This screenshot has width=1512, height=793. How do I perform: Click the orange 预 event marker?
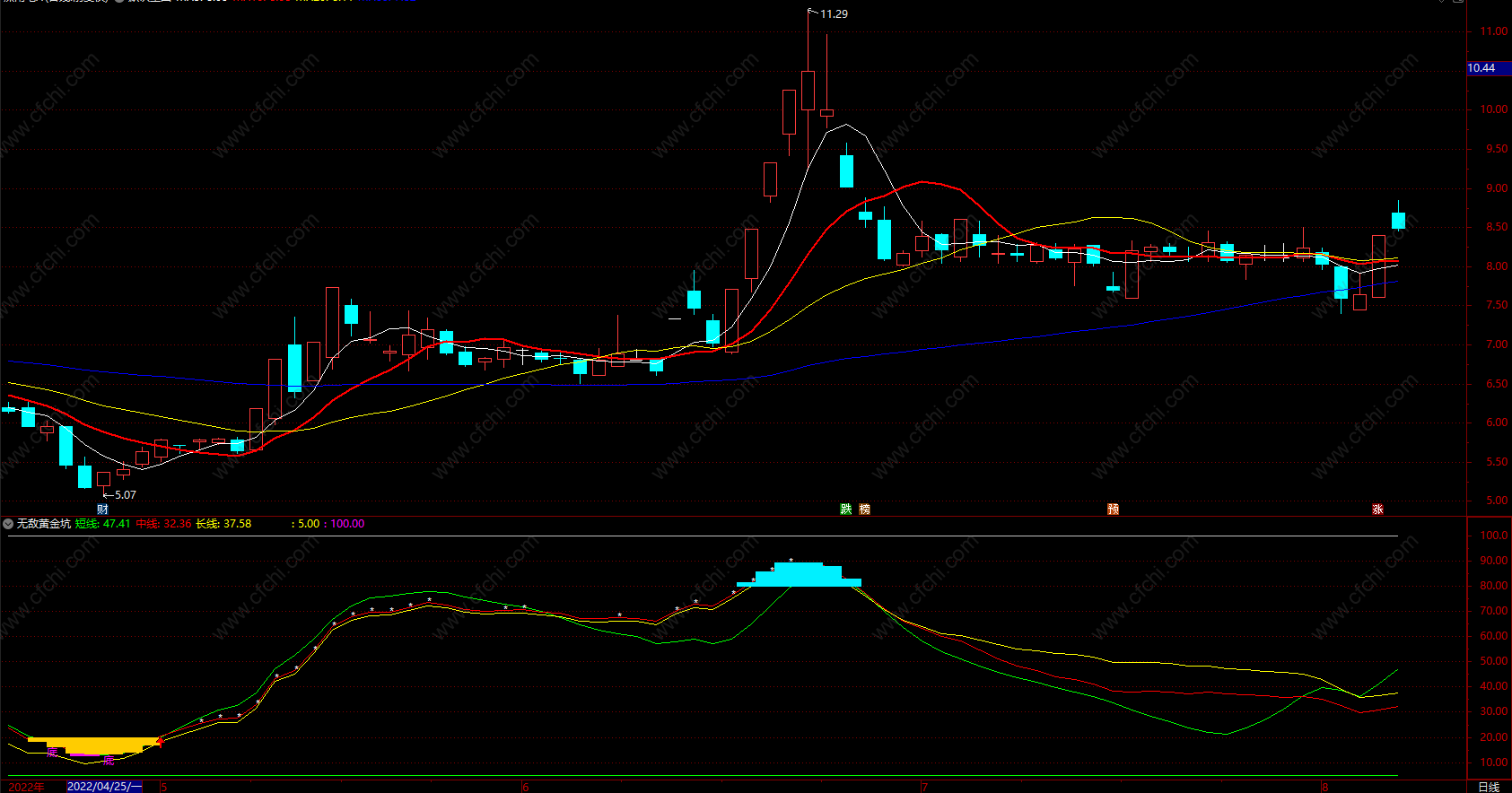pyautogui.click(x=1114, y=510)
